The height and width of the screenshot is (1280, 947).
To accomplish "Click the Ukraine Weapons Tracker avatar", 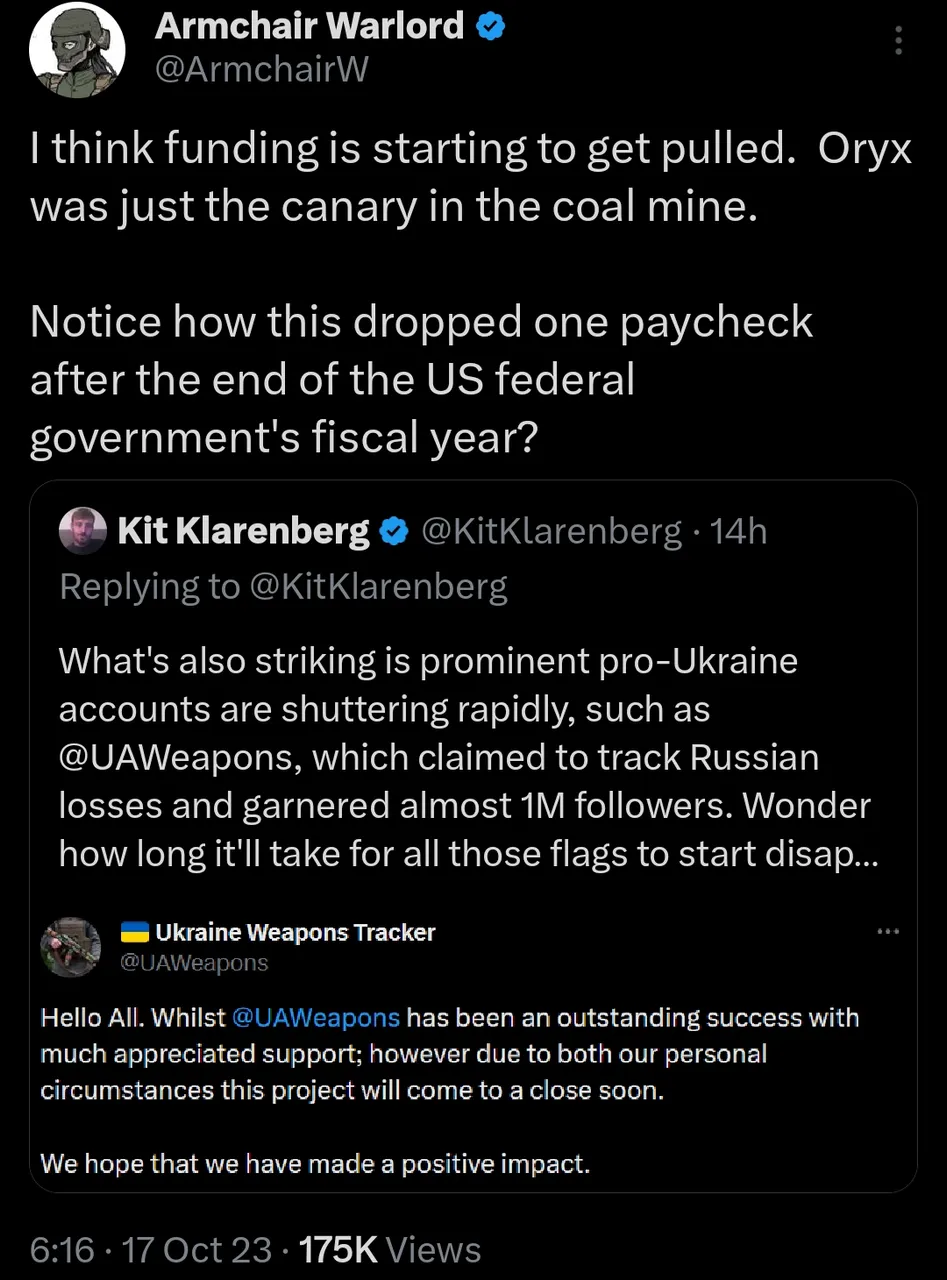I will click(x=71, y=946).
